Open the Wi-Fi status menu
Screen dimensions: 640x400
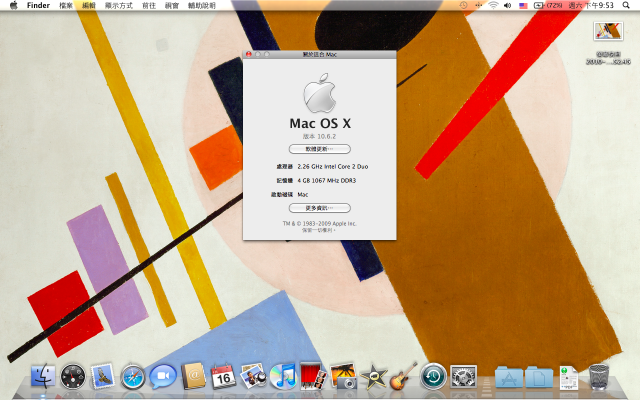coord(493,5)
